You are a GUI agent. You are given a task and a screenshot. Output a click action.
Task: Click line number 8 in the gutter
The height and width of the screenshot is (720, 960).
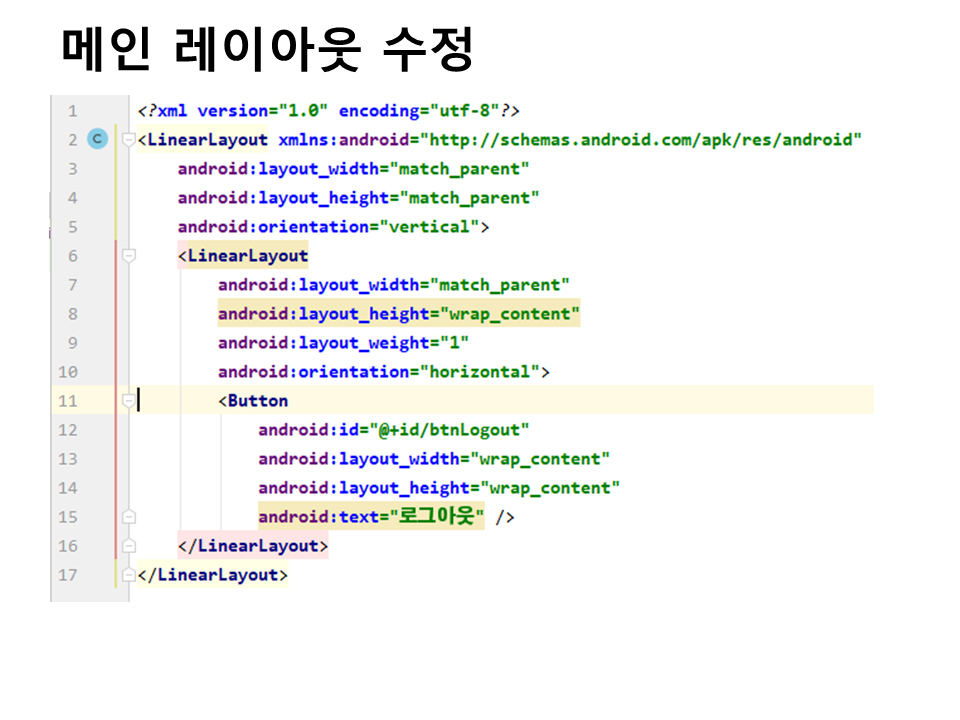pyautogui.click(x=72, y=314)
